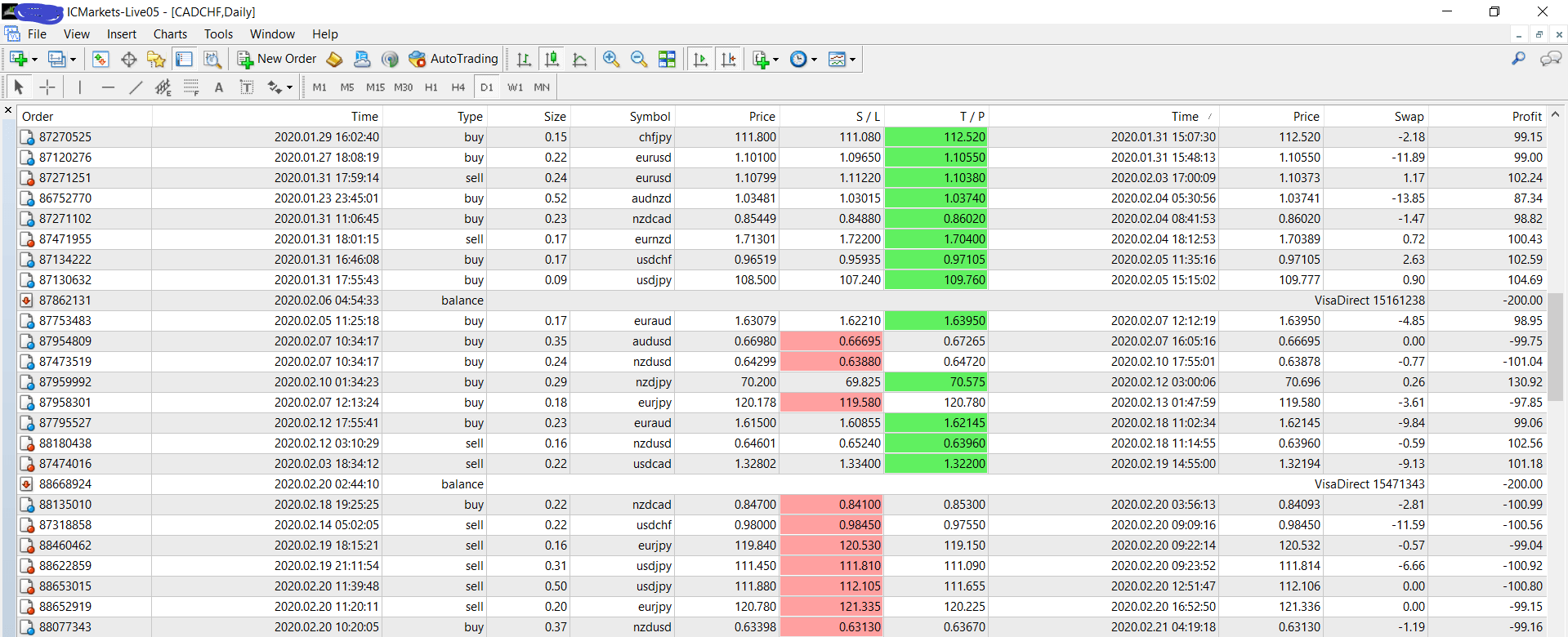
Task: Switch chart to Line Chart icon
Action: 580,59
